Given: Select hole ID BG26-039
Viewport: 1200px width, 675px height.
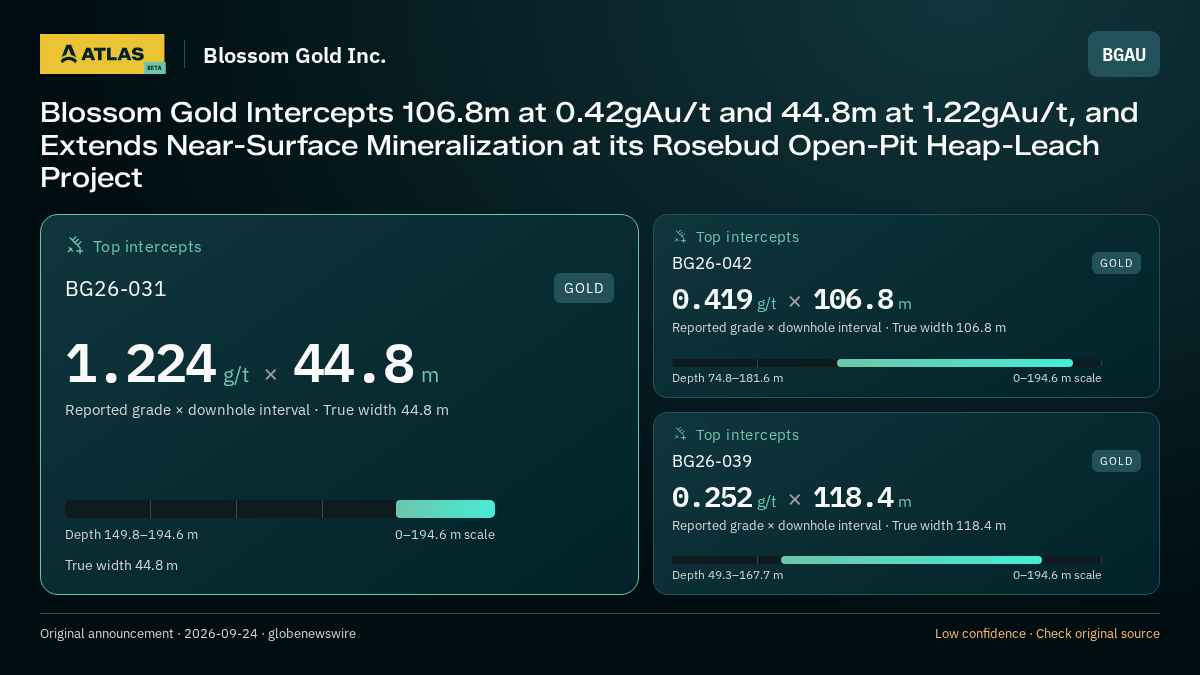Looking at the screenshot, I should tap(712, 461).
